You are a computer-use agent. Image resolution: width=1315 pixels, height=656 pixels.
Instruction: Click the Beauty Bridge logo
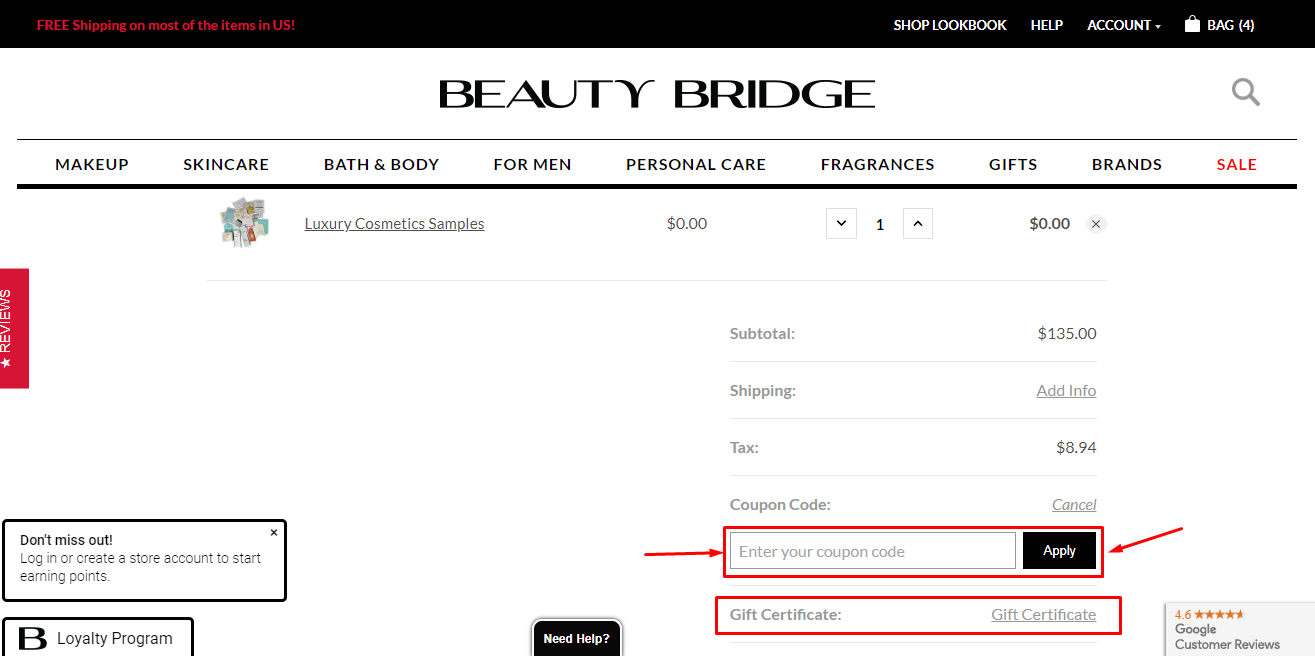657,94
